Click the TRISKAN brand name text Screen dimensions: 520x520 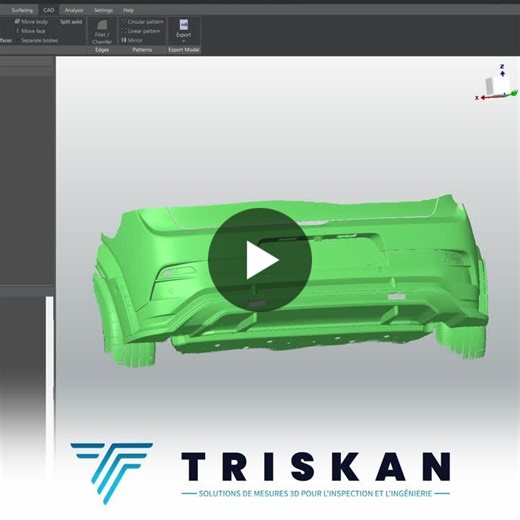316,467
